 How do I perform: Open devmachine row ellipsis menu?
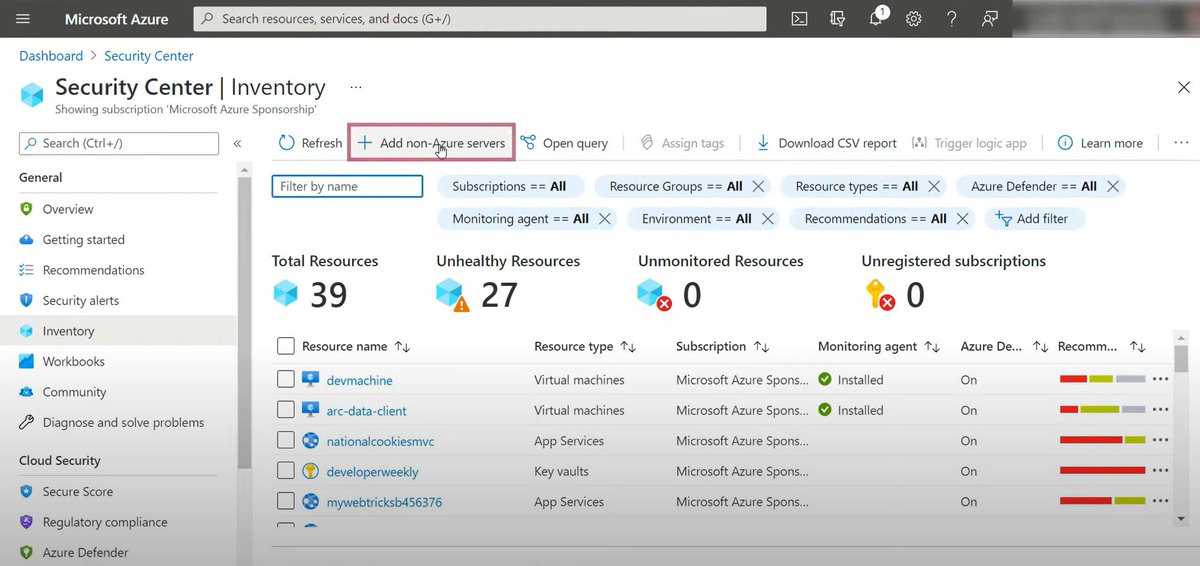[1160, 380]
